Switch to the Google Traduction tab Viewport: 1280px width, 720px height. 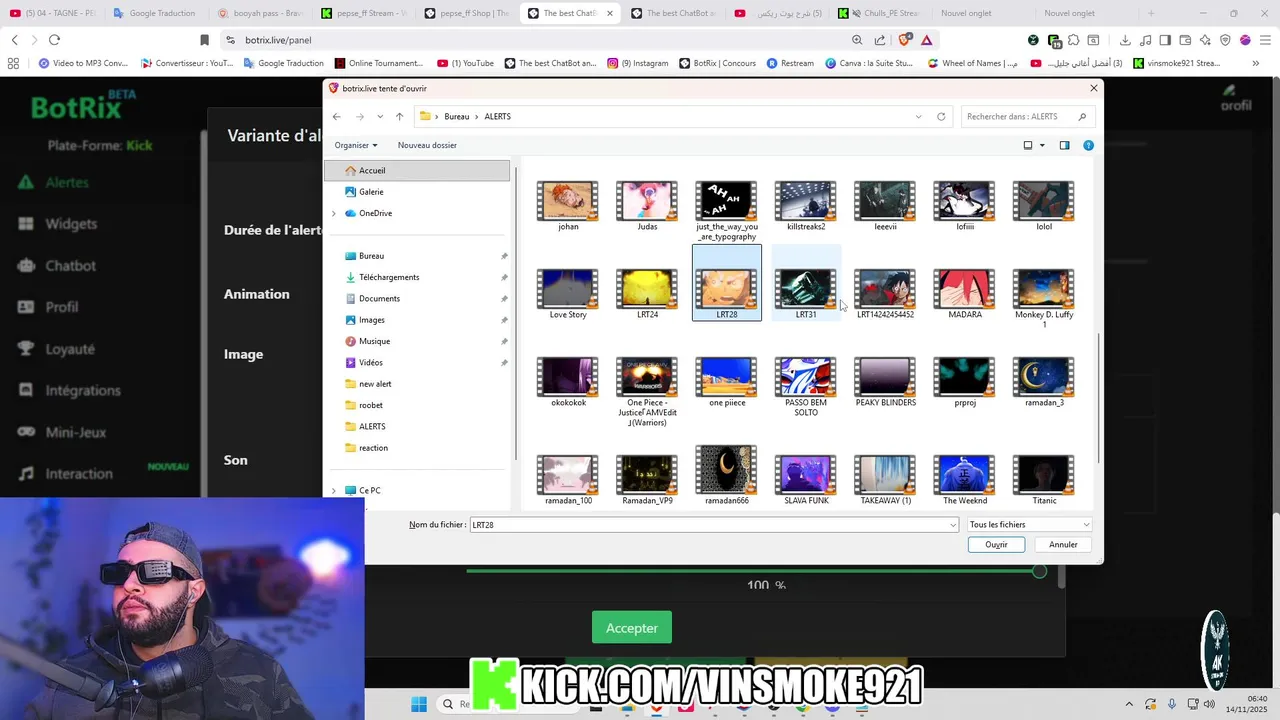(155, 13)
